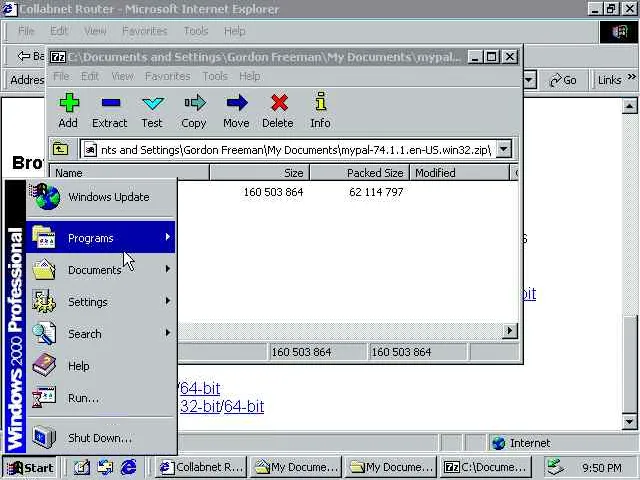
Task: Switch to second My Docume... taskbar button
Action: coord(390,467)
